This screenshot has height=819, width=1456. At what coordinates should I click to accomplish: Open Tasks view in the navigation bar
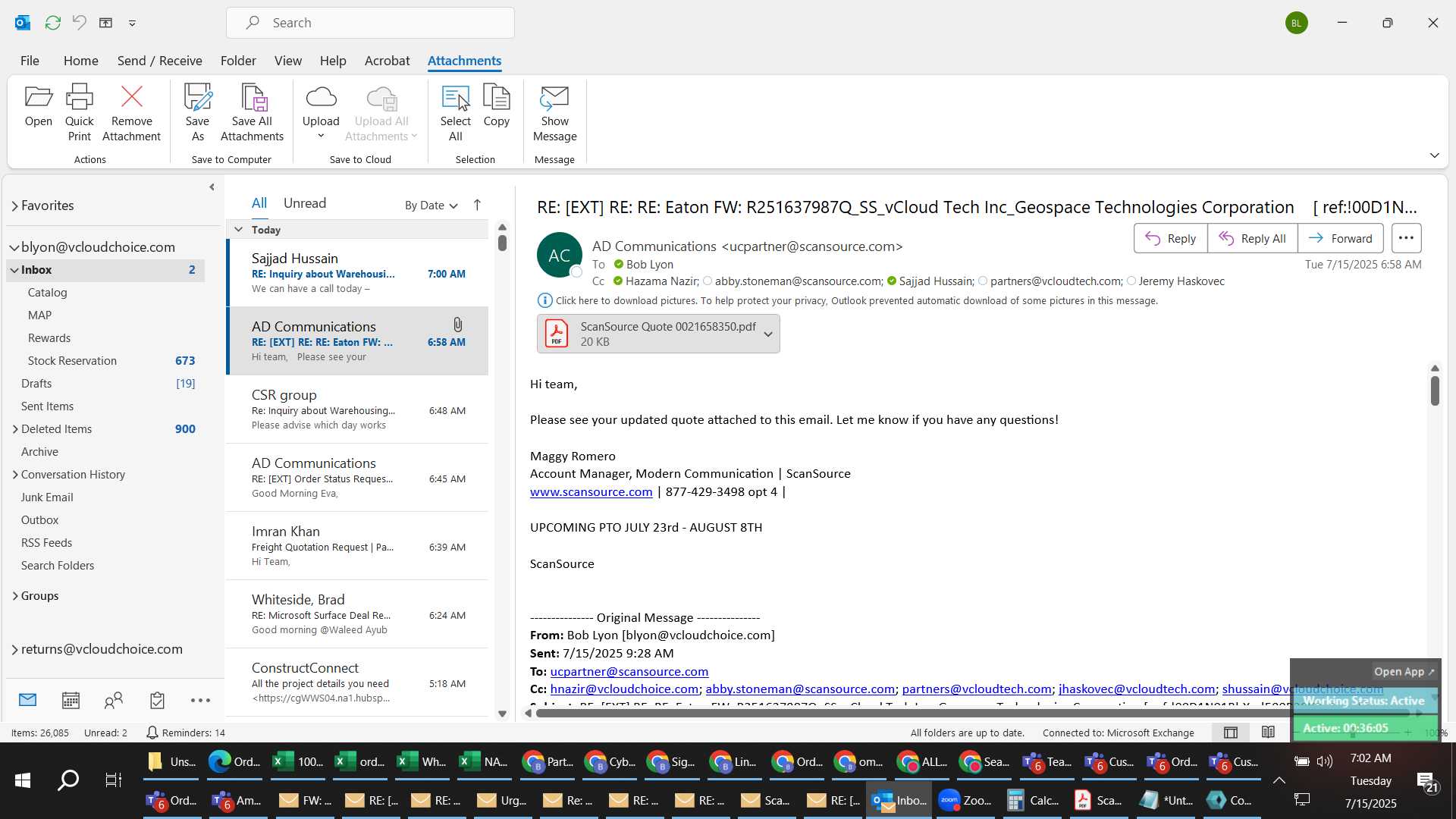point(157,700)
